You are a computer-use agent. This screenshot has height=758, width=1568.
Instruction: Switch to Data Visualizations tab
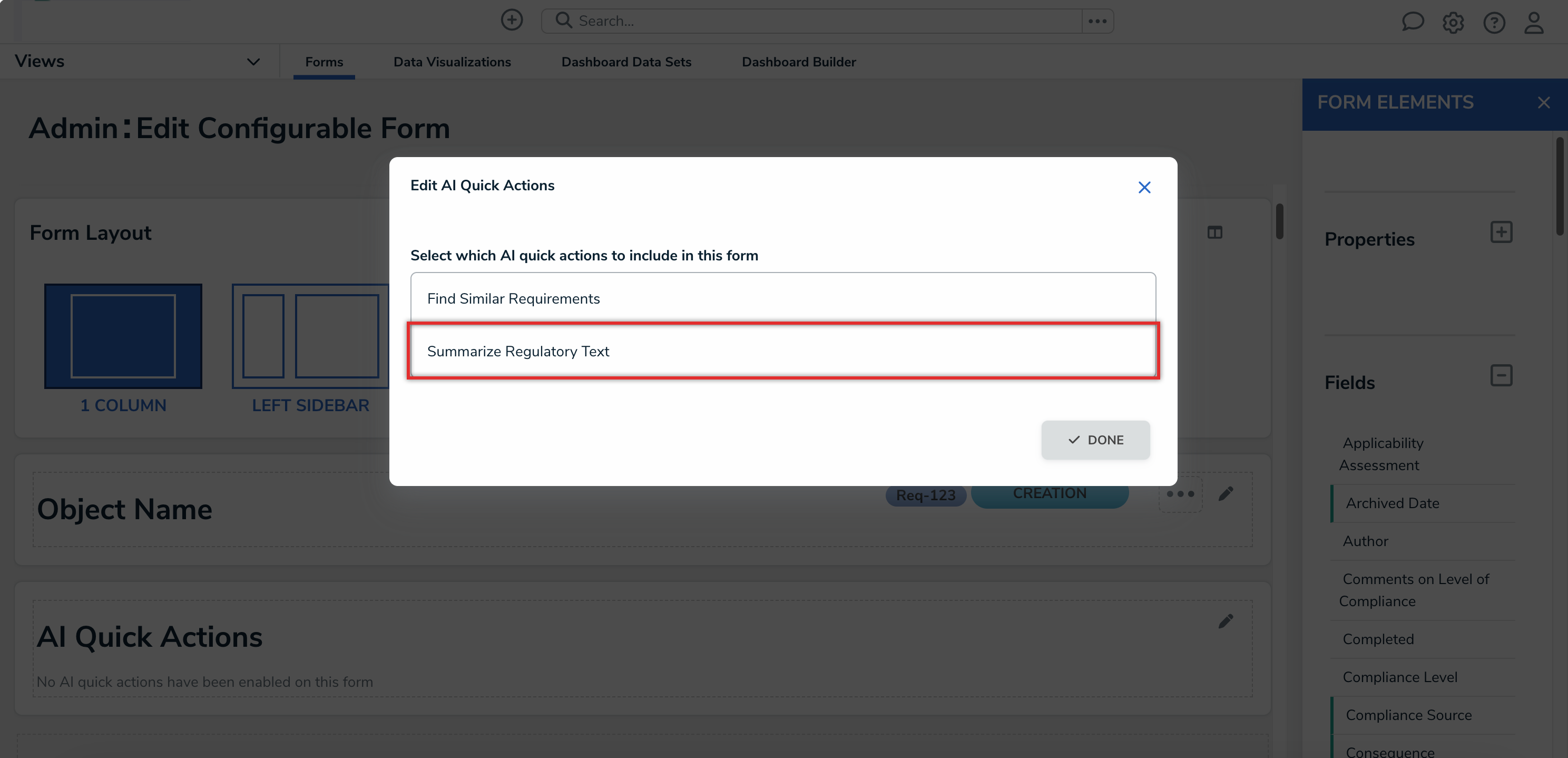(452, 62)
